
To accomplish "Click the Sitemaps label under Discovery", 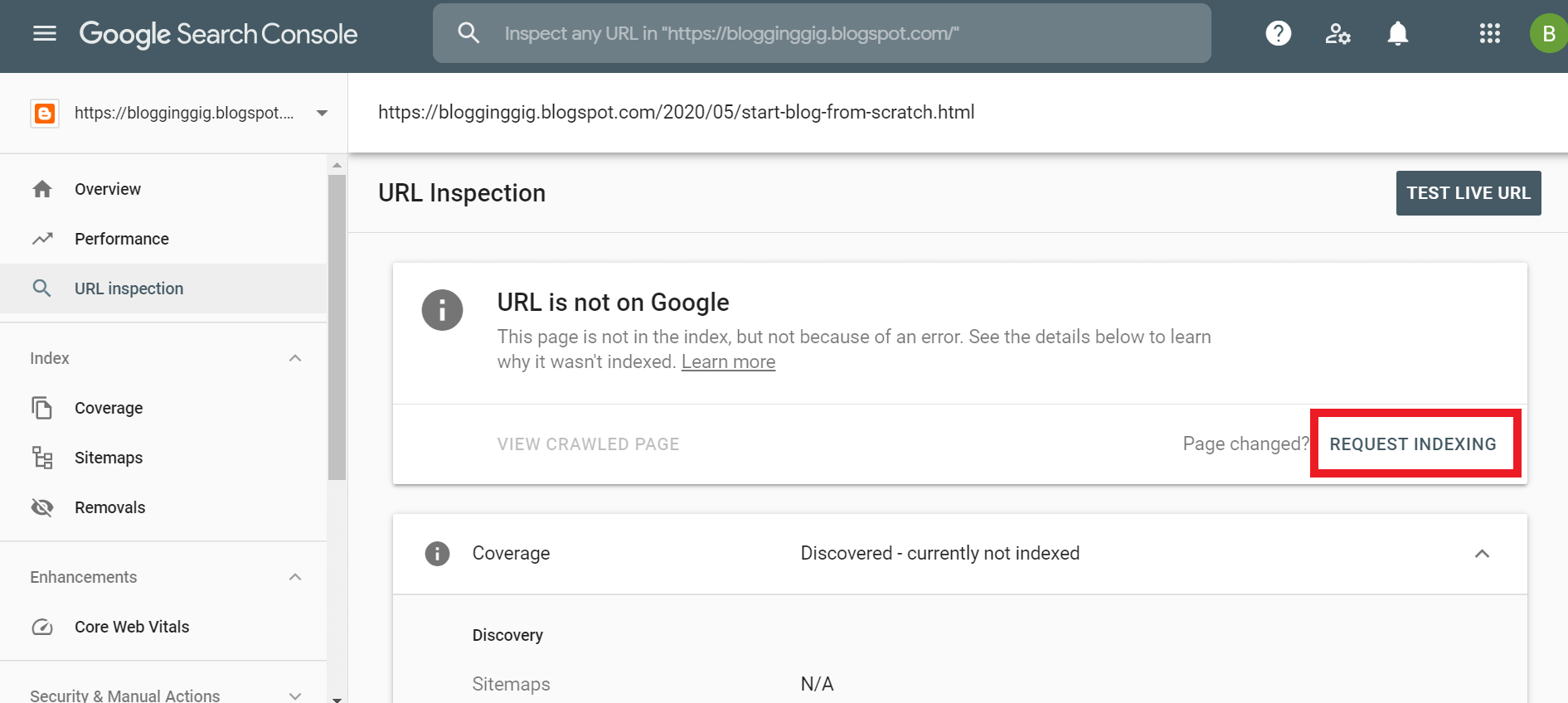I will click(x=511, y=684).
